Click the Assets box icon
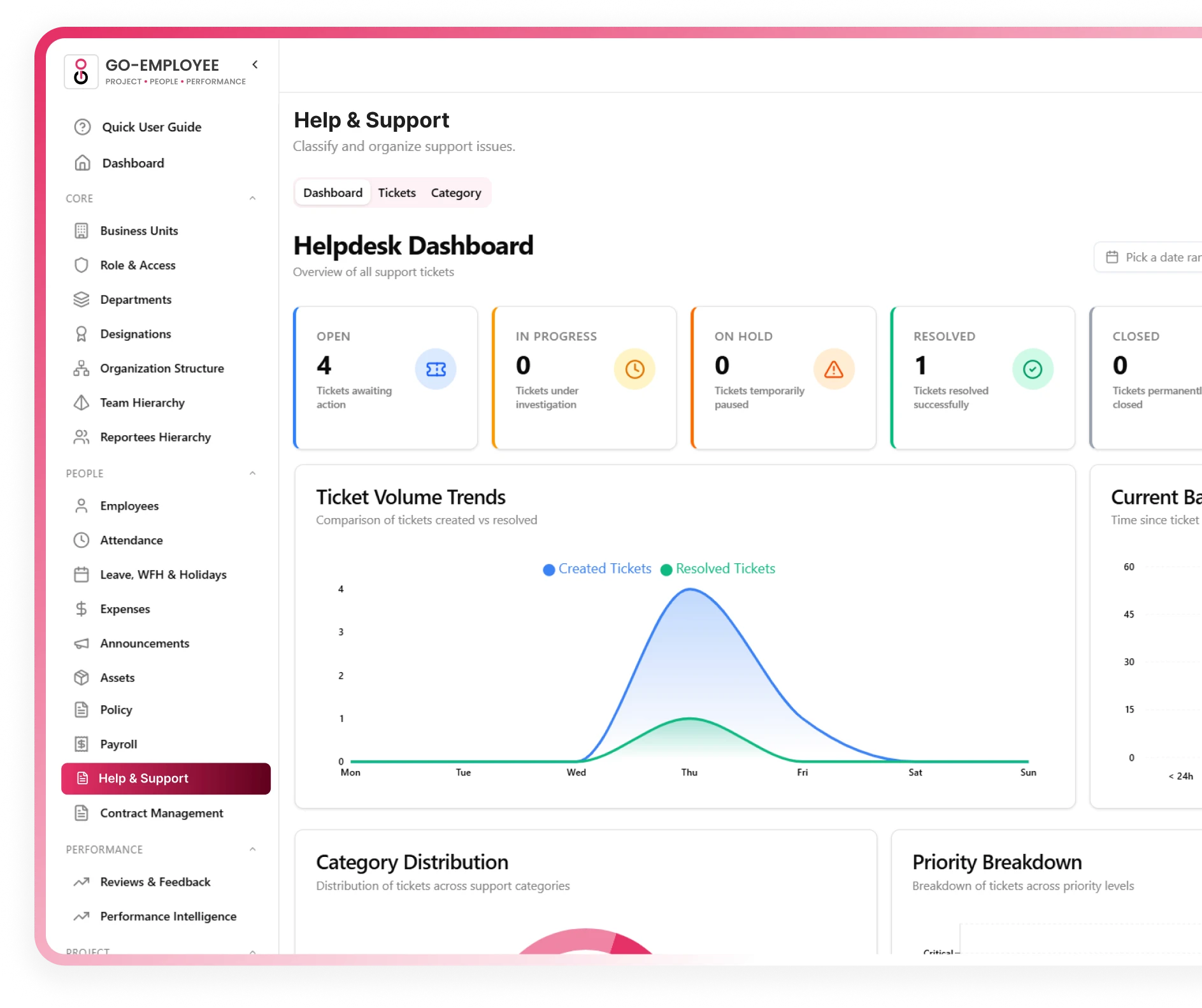The image size is (1202, 1008). pyautogui.click(x=82, y=678)
